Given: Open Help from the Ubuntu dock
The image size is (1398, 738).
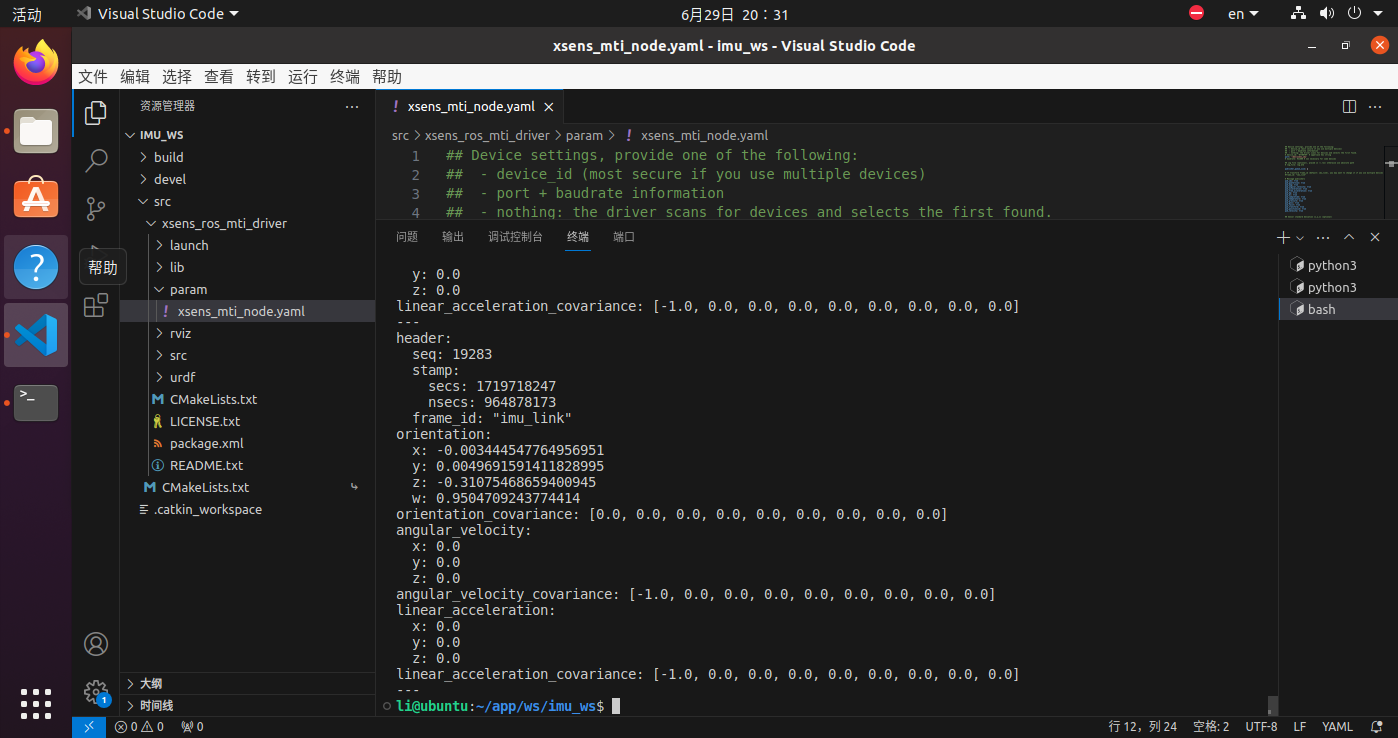Looking at the screenshot, I should (36, 267).
